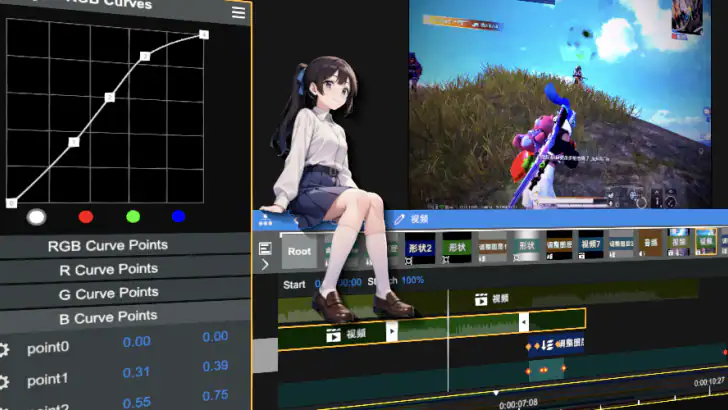Open the point0 gear settings icon

[4, 350]
